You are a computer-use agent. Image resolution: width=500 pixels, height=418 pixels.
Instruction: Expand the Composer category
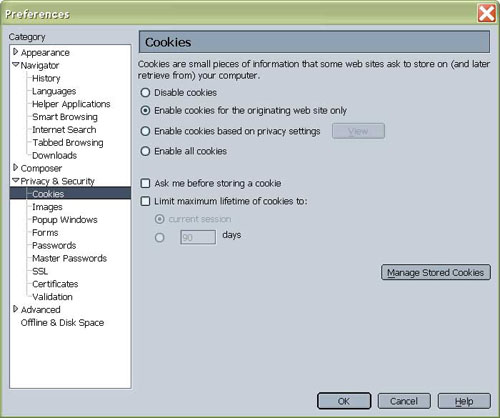click(15, 168)
